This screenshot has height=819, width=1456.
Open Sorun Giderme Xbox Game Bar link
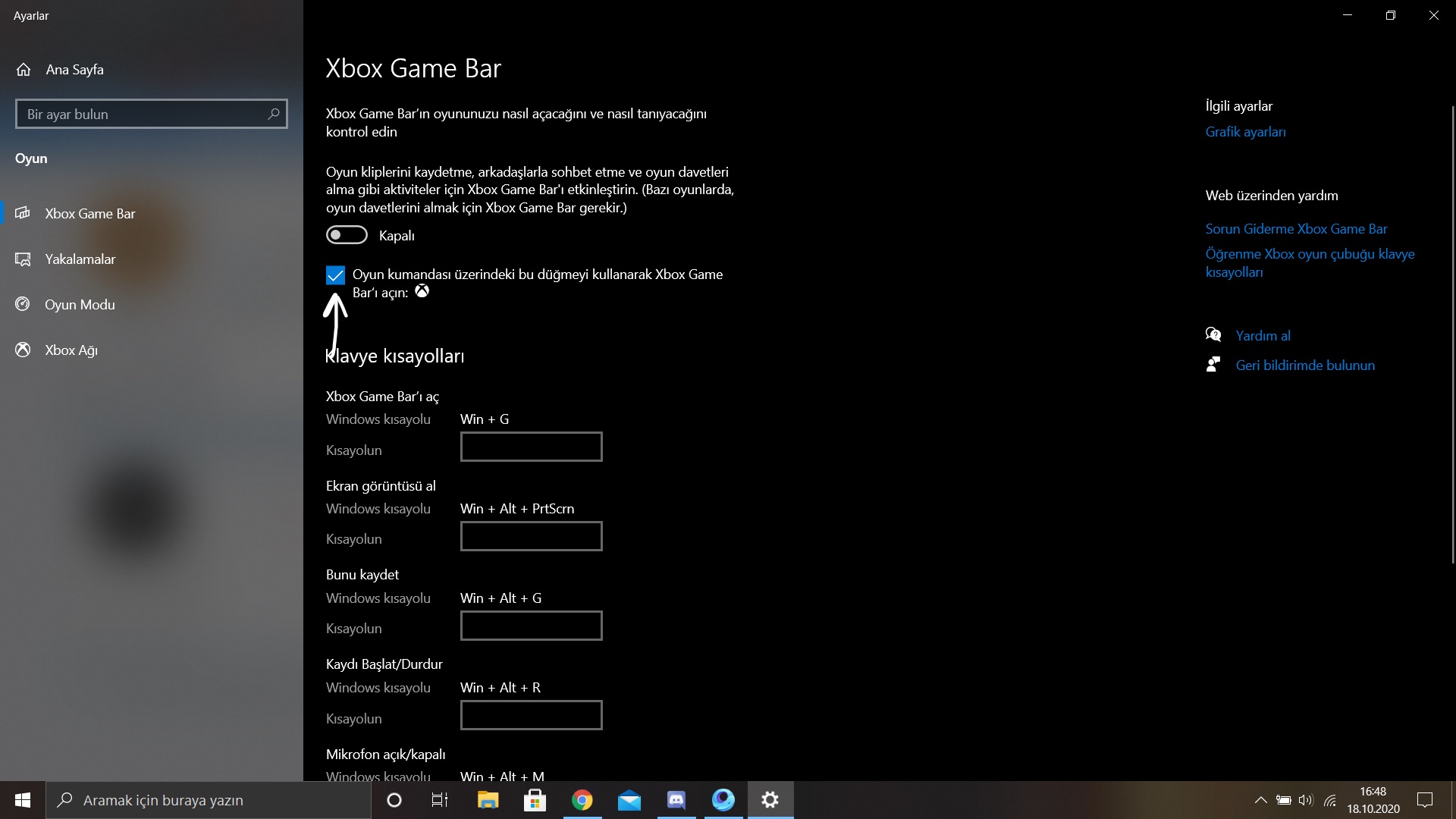point(1296,228)
